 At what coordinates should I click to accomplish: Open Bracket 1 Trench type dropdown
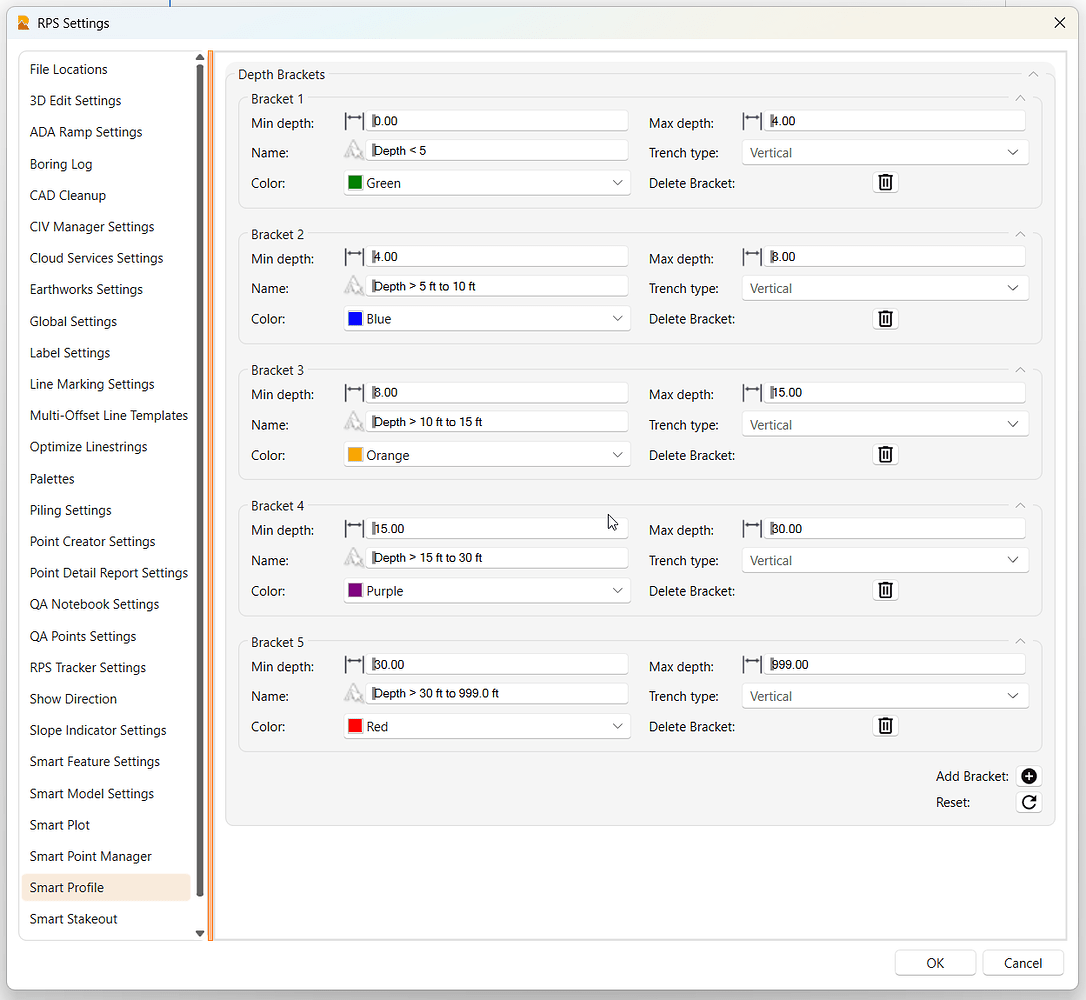884,152
